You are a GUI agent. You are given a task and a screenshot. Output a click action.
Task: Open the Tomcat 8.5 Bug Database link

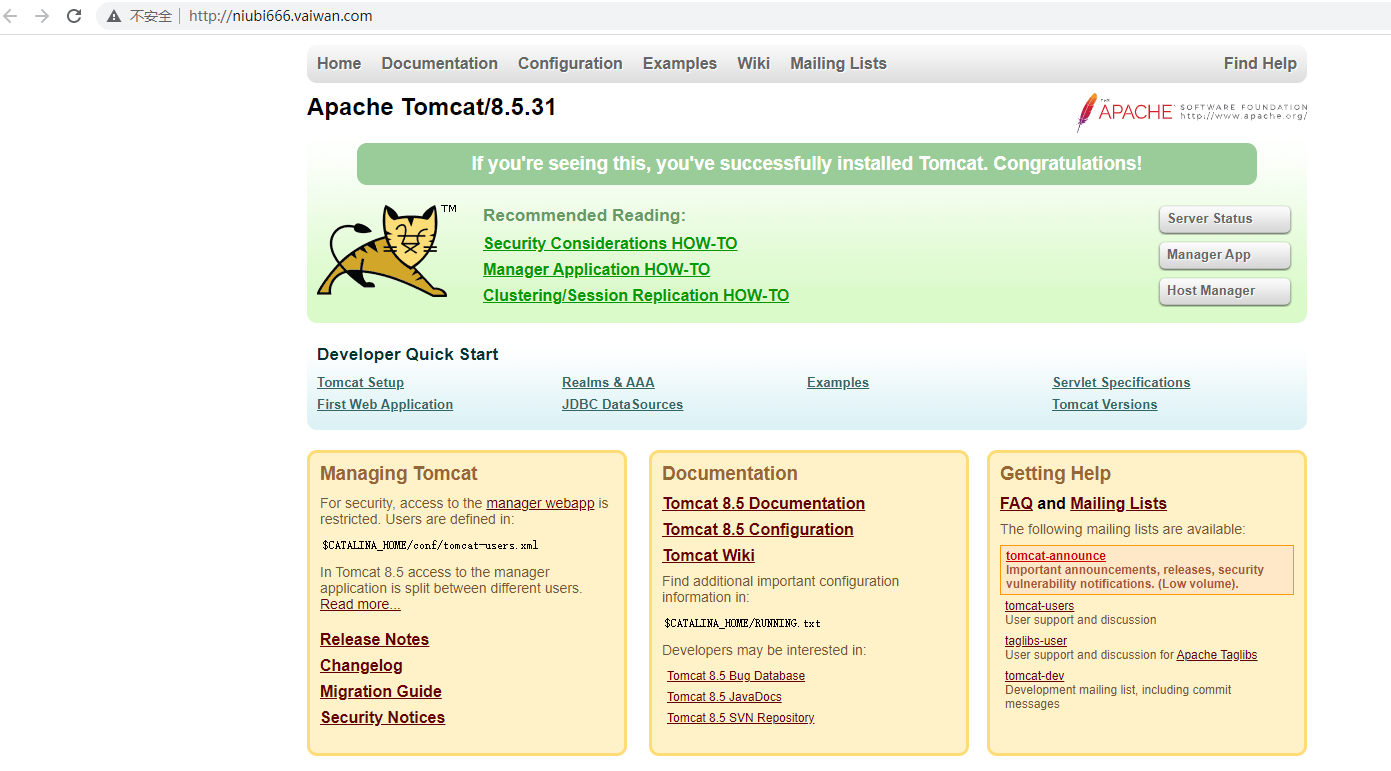tap(736, 676)
